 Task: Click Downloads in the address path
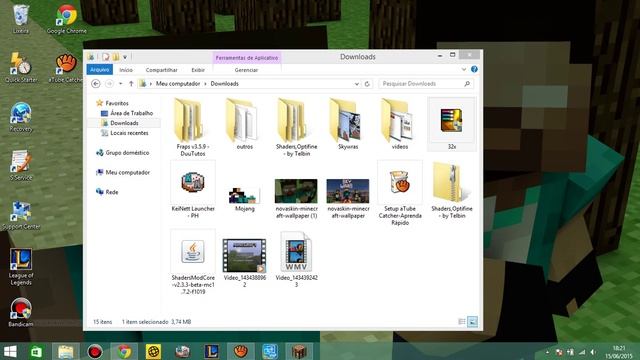click(x=224, y=84)
